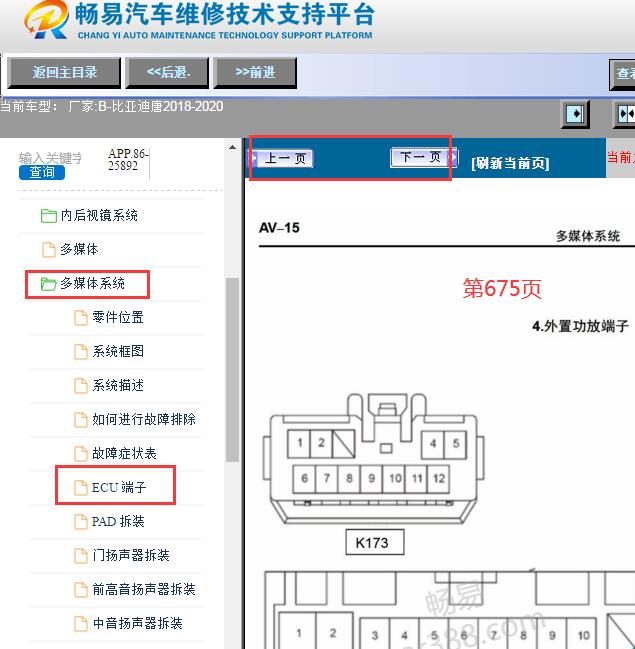Image resolution: width=635 pixels, height=649 pixels.
Task: Click the document icon beside PAD 拆装
Action: [x=81, y=522]
